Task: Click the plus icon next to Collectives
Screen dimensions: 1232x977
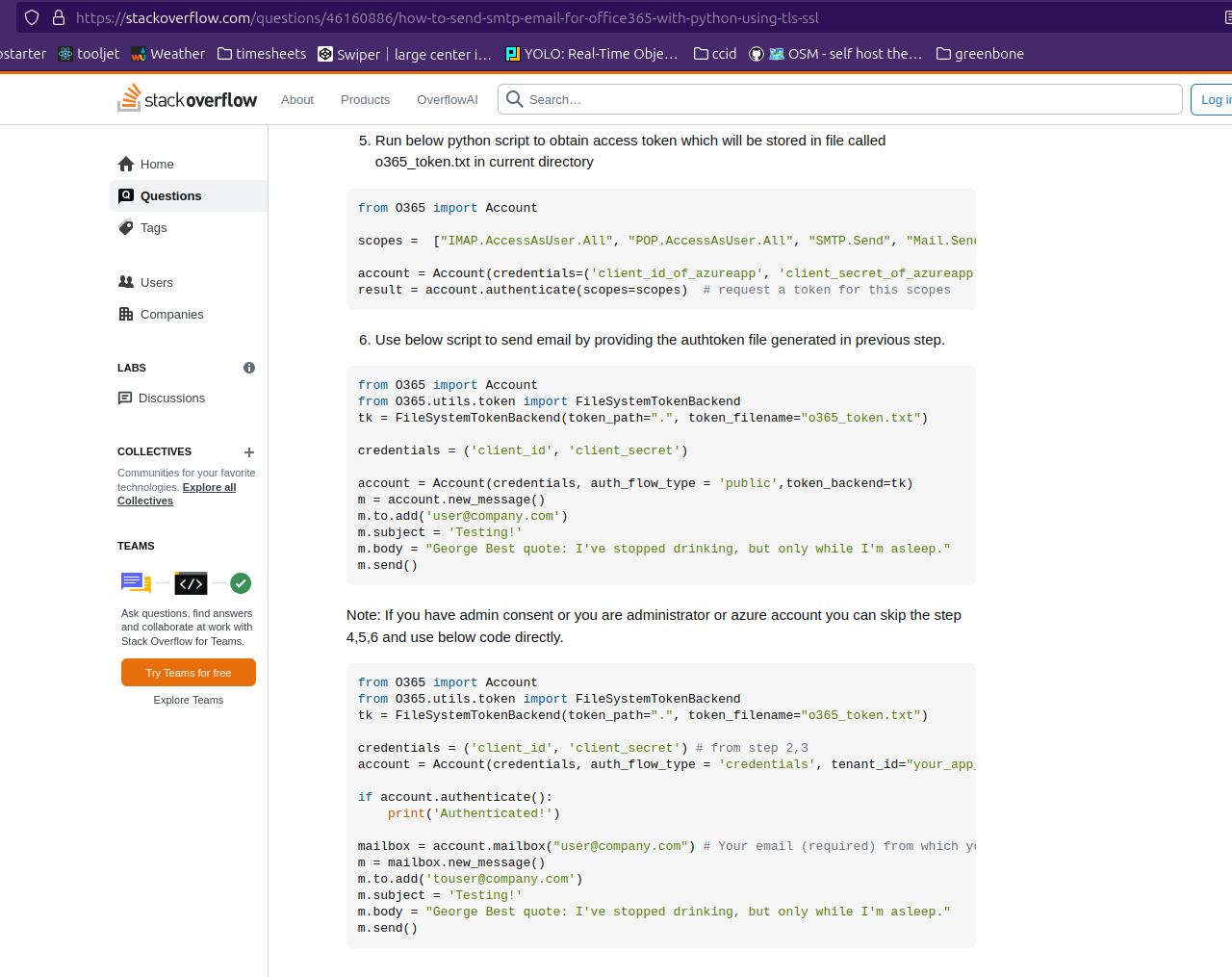Action: (x=249, y=451)
